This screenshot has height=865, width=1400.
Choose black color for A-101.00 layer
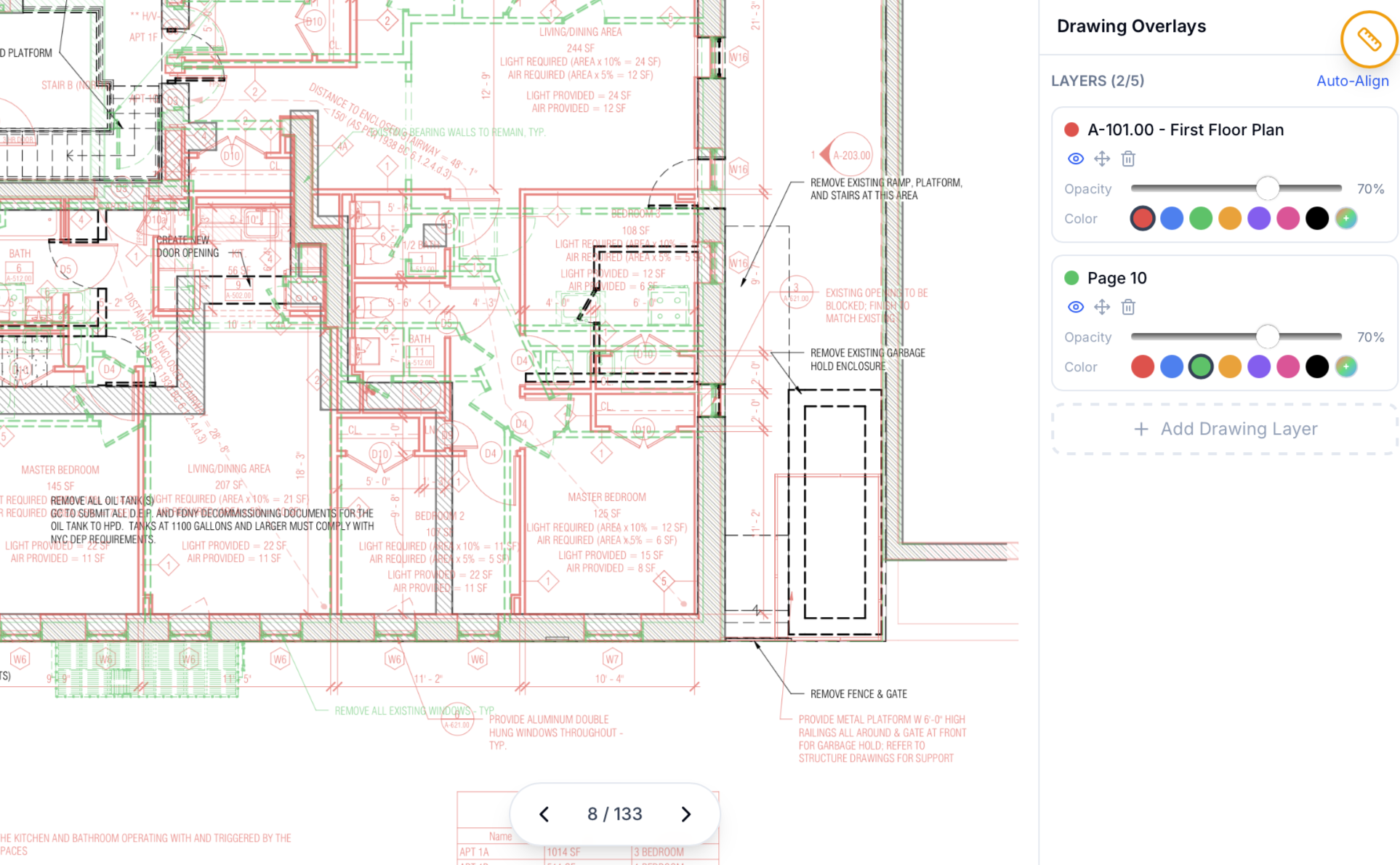pos(1317,218)
